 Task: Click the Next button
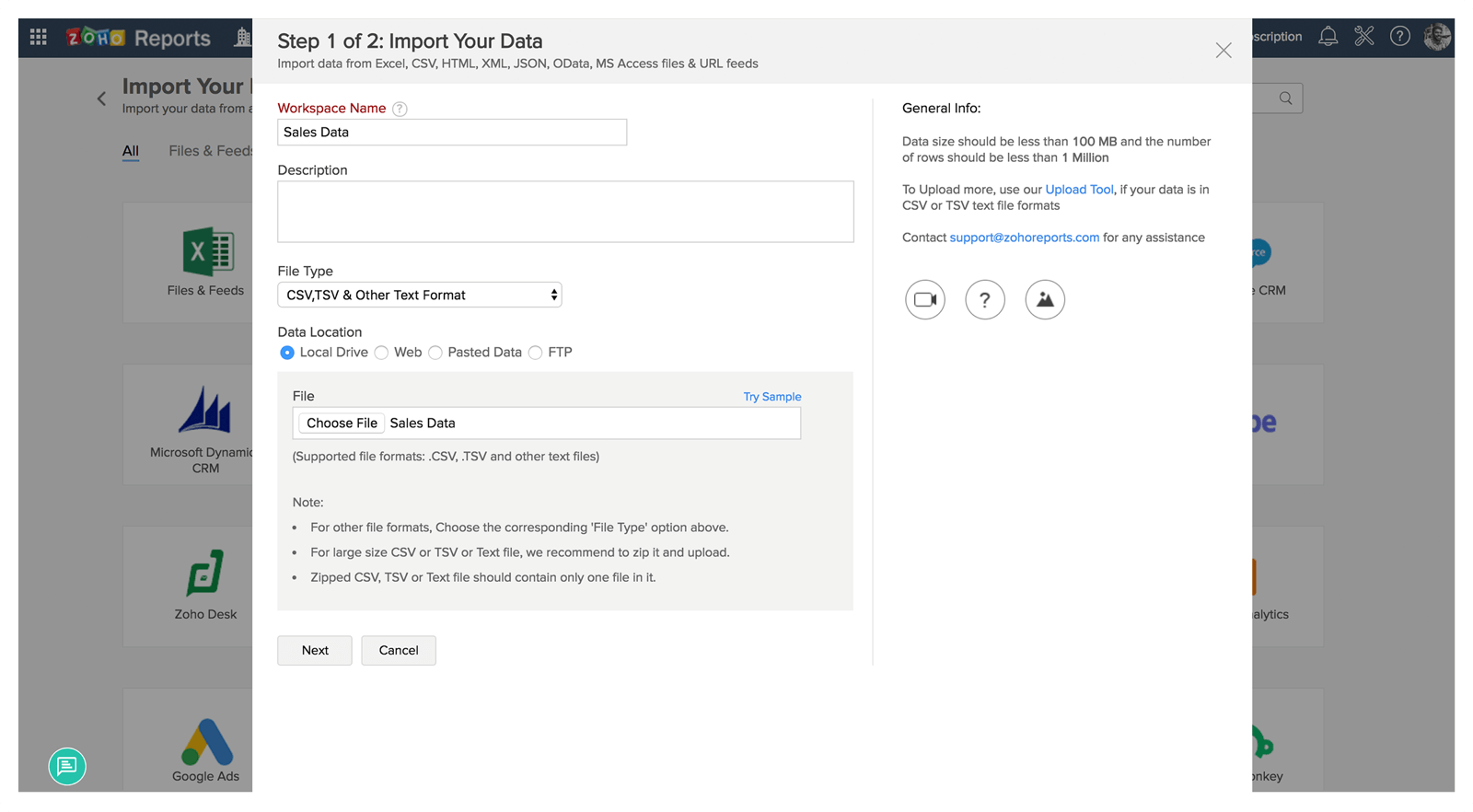coord(315,650)
